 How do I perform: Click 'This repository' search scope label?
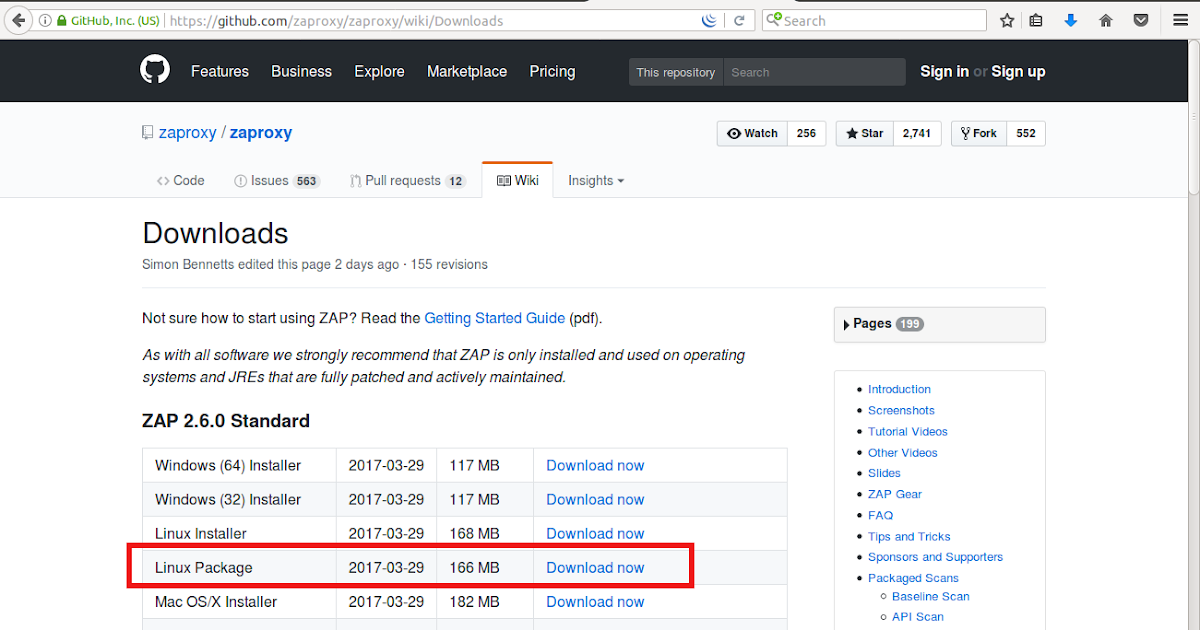tap(676, 72)
